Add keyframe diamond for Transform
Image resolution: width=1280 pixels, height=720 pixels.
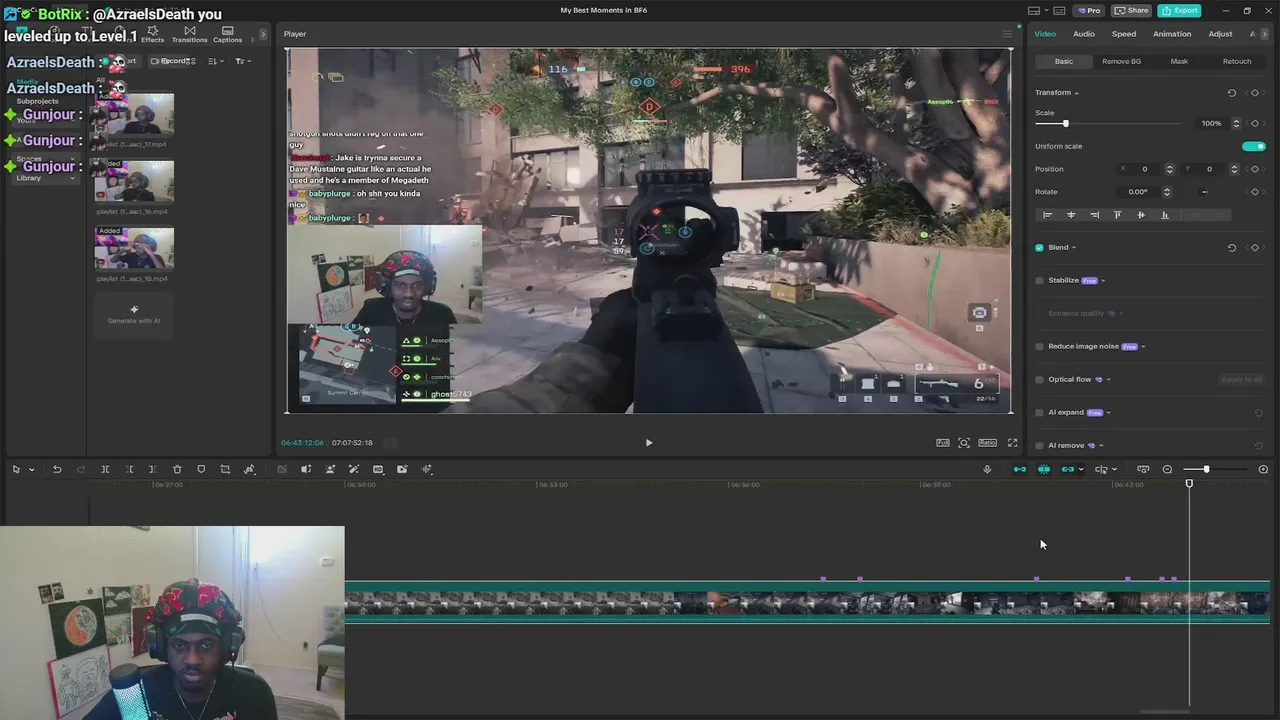click(x=1255, y=92)
